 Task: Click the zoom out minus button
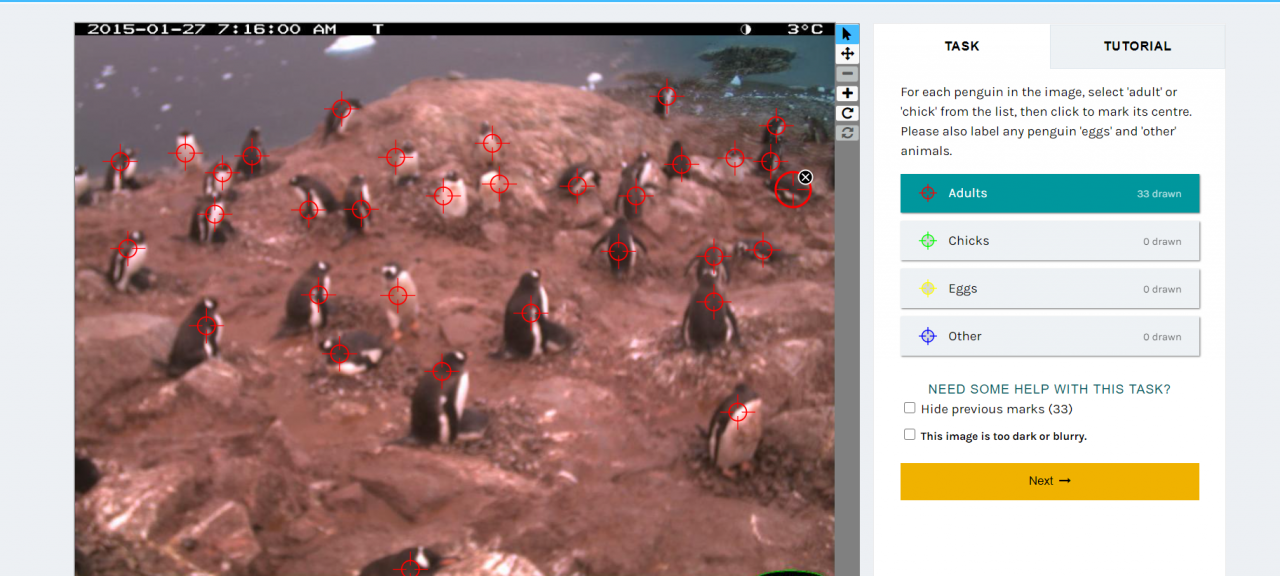[x=847, y=73]
